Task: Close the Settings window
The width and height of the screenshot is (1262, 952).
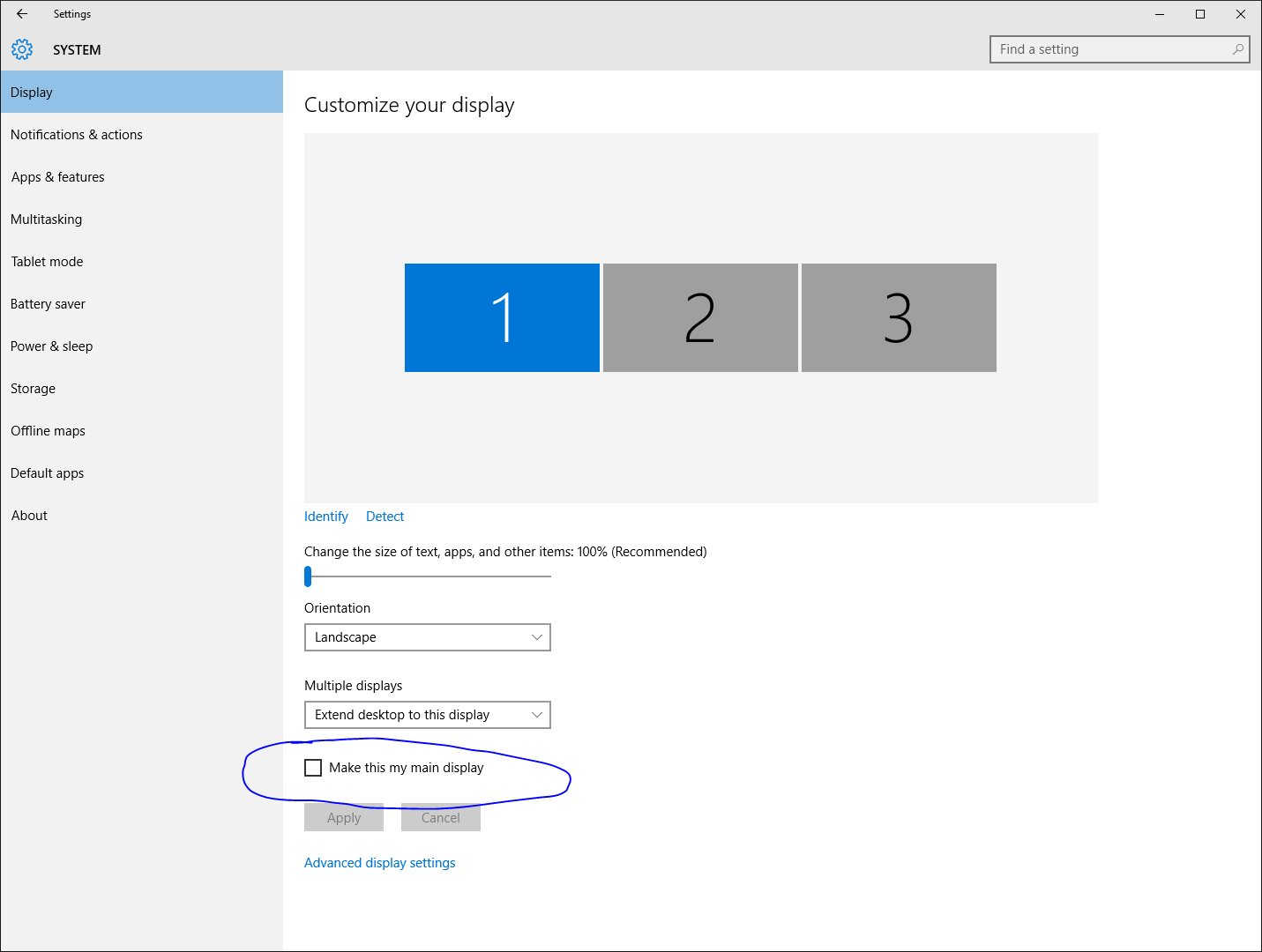Action: pos(1241,14)
